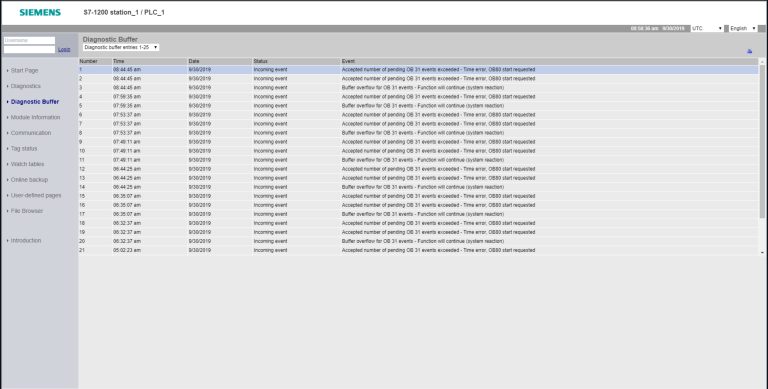This screenshot has height=389, width=768.
Task: Select diagnostic entry number 1
Action: pyautogui.click(x=418, y=70)
